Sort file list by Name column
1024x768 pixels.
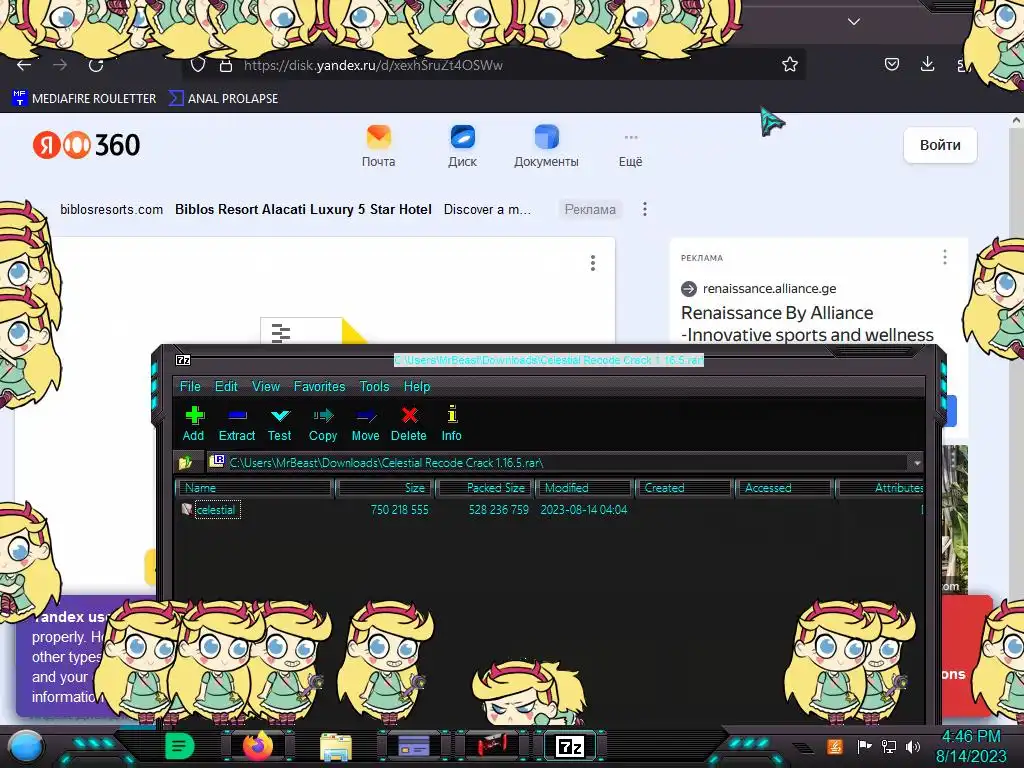[255, 488]
